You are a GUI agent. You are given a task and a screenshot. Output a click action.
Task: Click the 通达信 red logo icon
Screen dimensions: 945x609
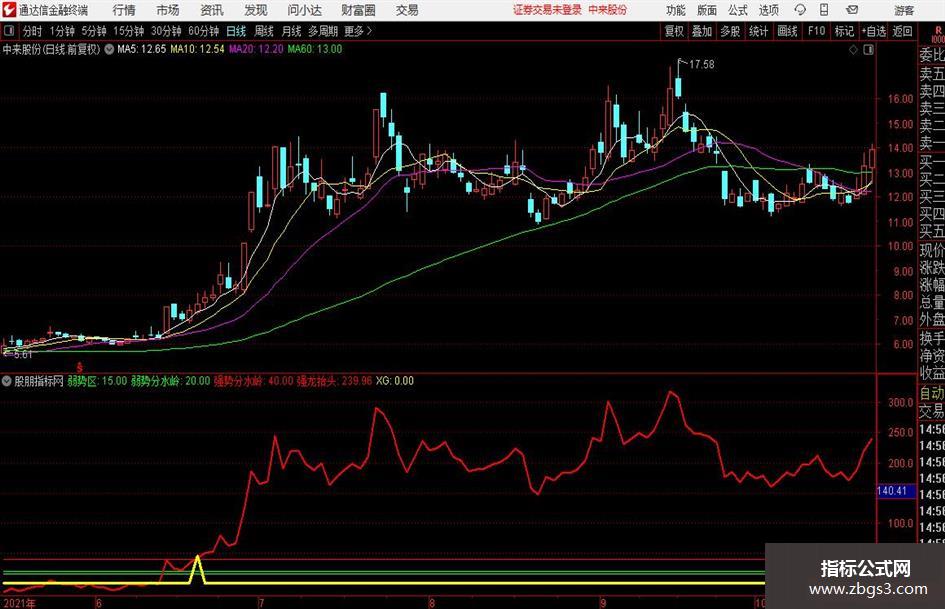(x=8, y=10)
